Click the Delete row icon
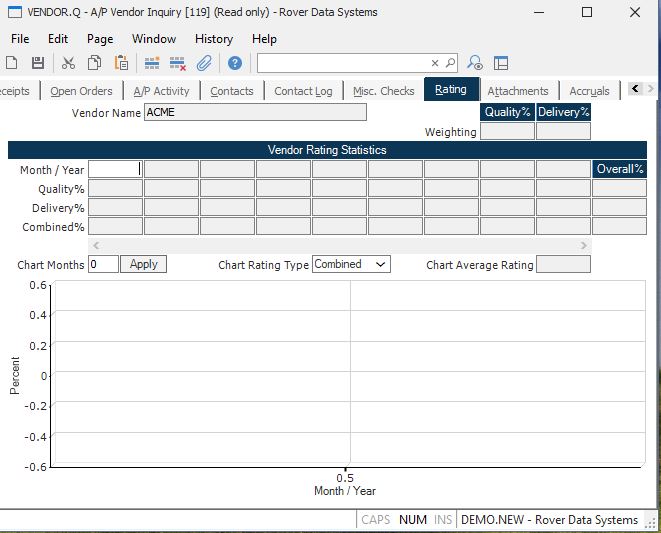This screenshot has width=661, height=533. (178, 63)
